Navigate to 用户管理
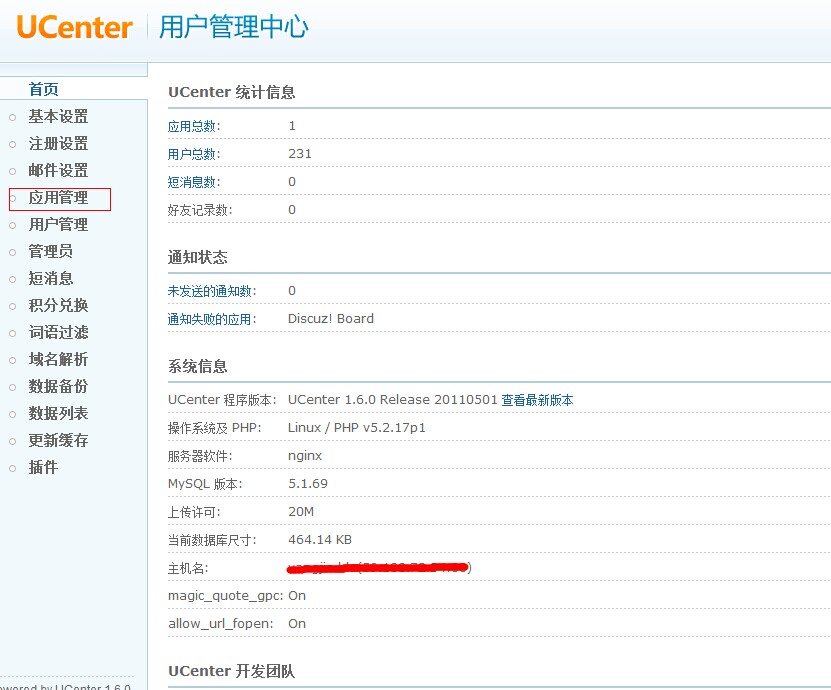The height and width of the screenshot is (690, 831). pos(58,225)
